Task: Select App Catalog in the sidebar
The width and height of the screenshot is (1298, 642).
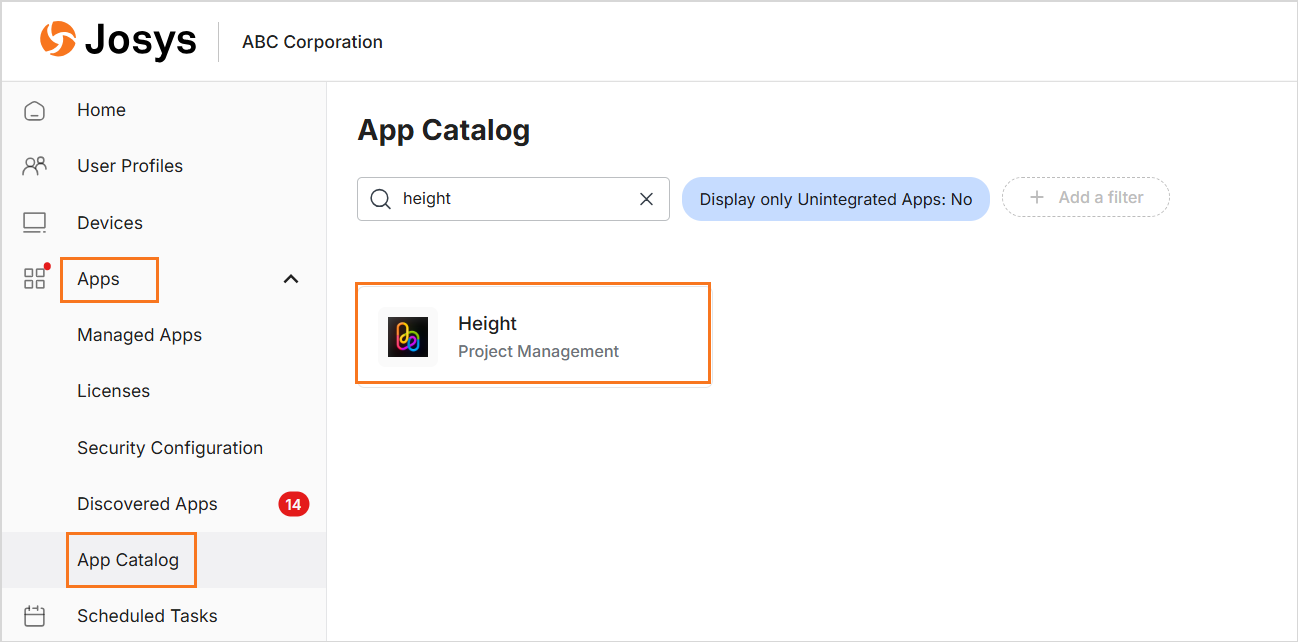Action: pos(128,560)
